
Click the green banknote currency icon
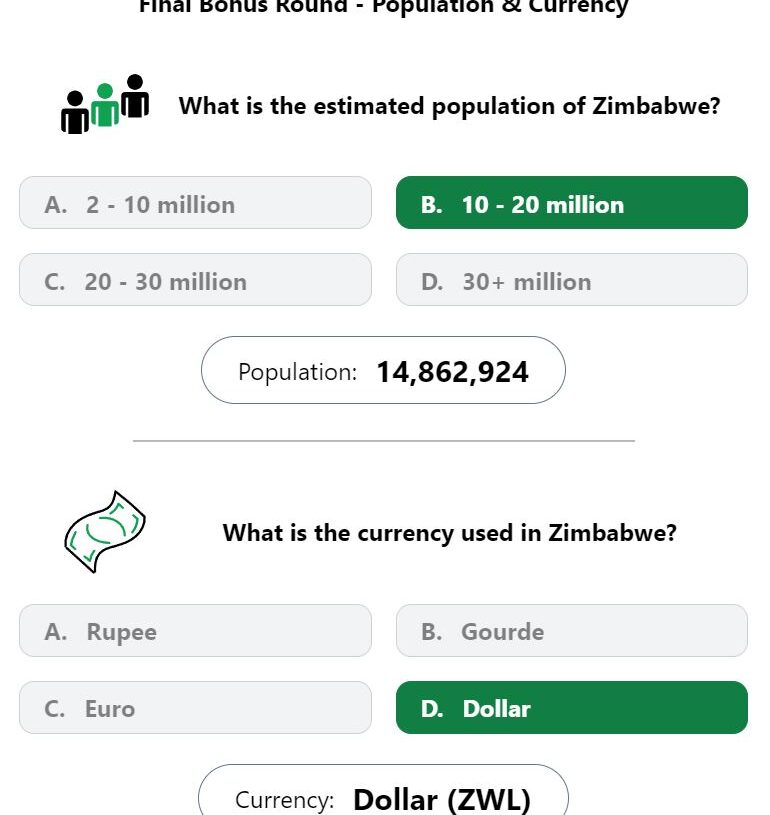[105, 532]
